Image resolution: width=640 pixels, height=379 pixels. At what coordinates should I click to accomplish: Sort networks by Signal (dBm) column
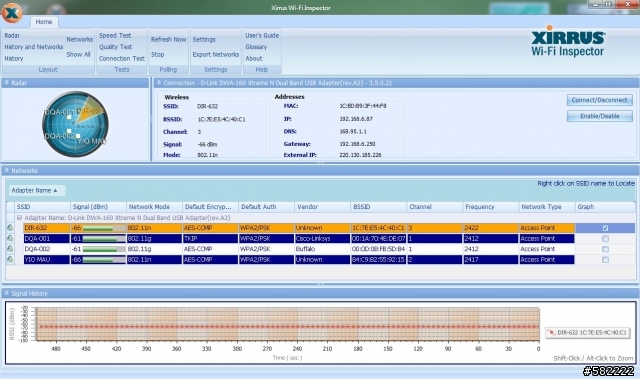pyautogui.click(x=98, y=206)
